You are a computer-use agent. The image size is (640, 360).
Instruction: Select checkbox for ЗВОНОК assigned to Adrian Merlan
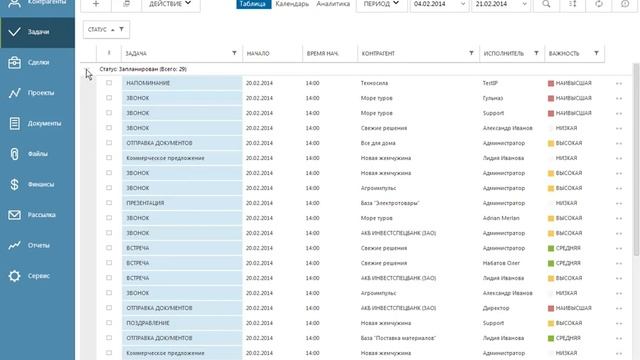pyautogui.click(x=109, y=218)
